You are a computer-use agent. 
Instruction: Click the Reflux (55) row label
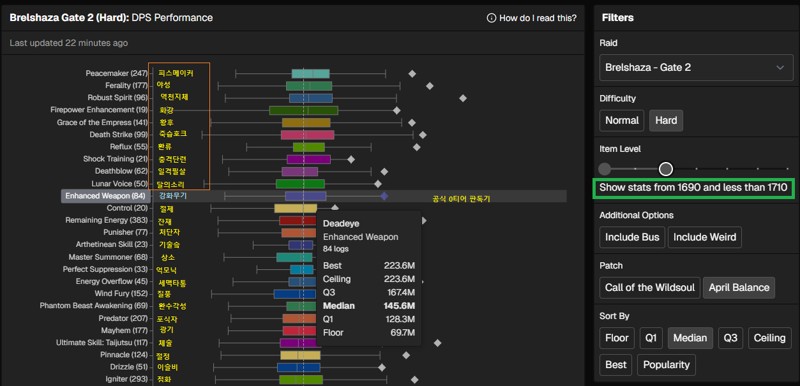[x=129, y=147]
